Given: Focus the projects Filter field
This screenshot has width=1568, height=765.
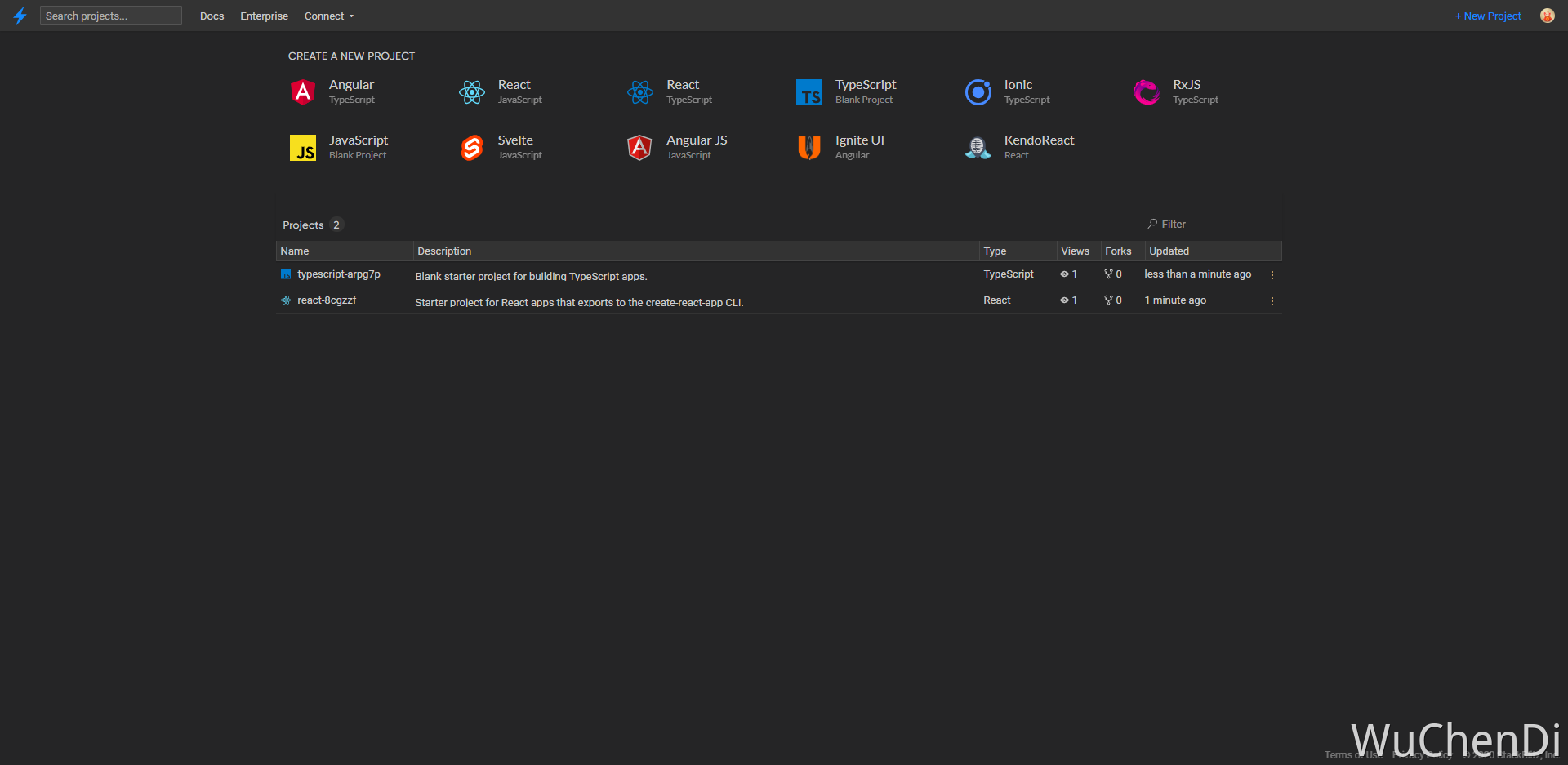Looking at the screenshot, I should [1211, 224].
